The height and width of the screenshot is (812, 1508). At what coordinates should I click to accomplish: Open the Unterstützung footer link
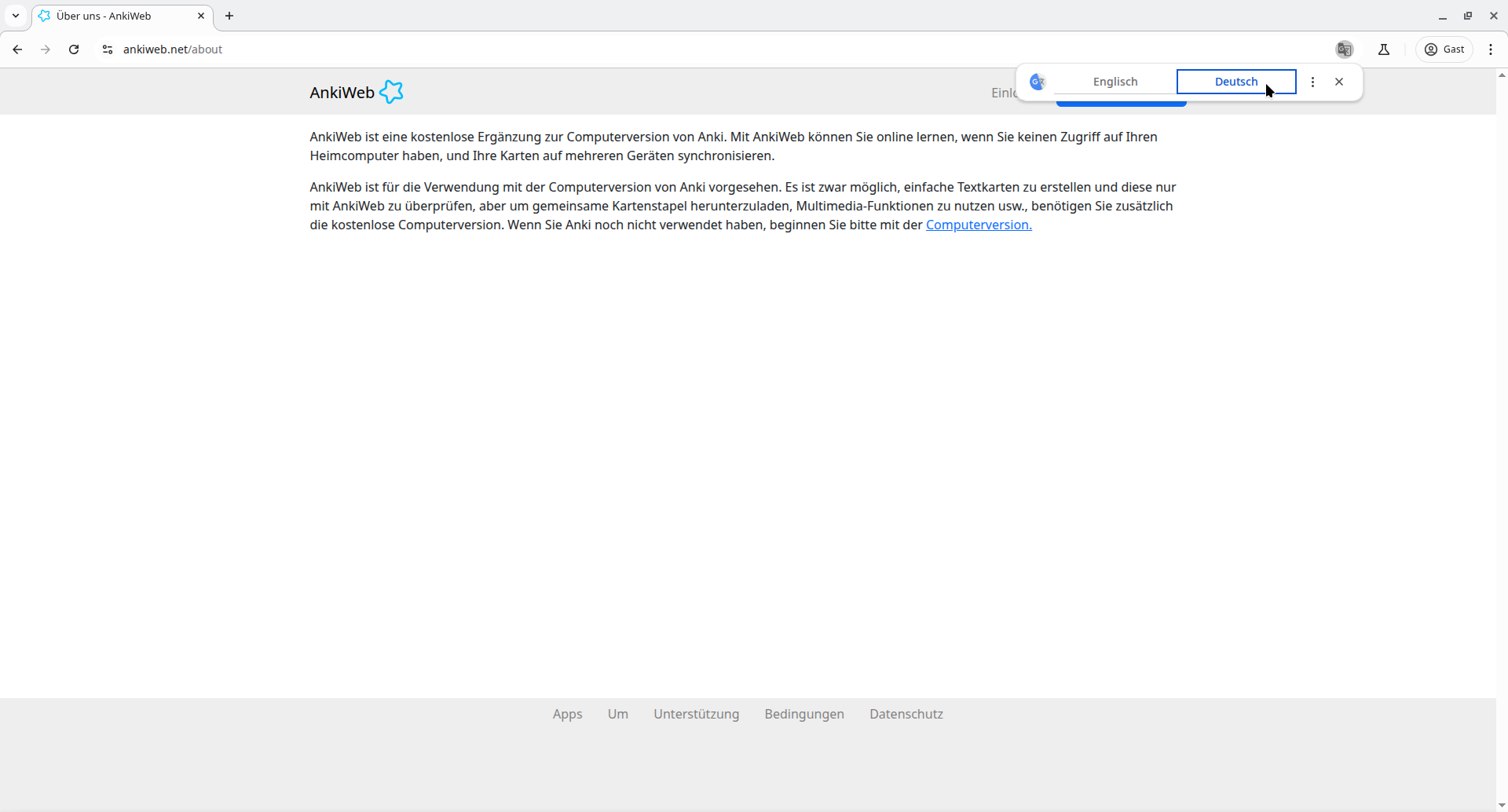(x=697, y=714)
